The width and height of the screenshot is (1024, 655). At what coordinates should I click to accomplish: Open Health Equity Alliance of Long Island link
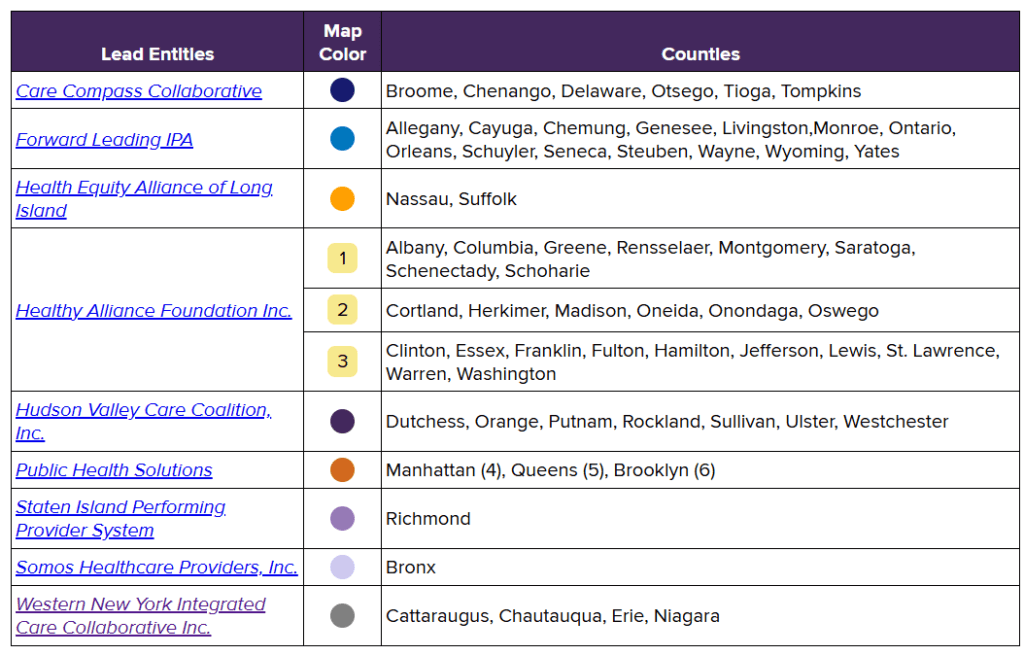[x=144, y=188]
